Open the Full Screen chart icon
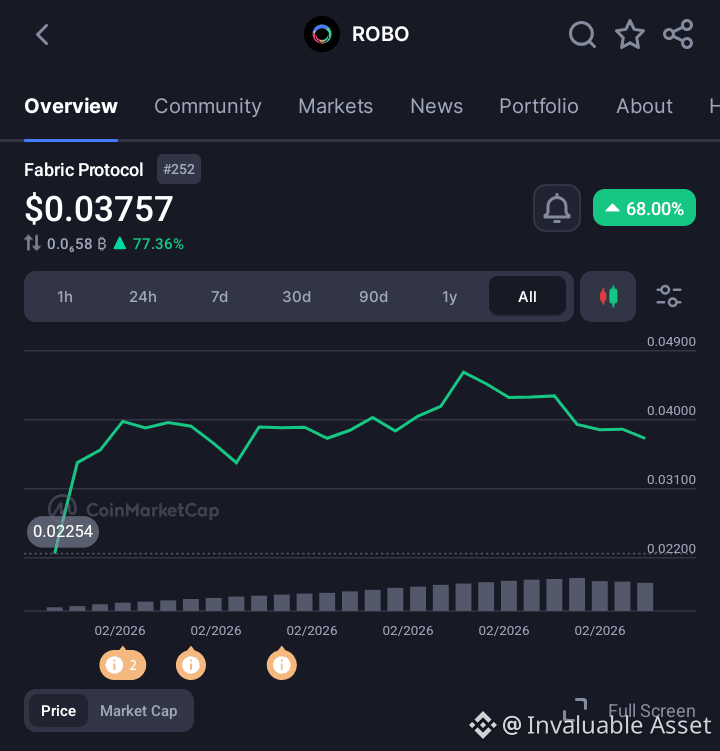 click(x=575, y=710)
